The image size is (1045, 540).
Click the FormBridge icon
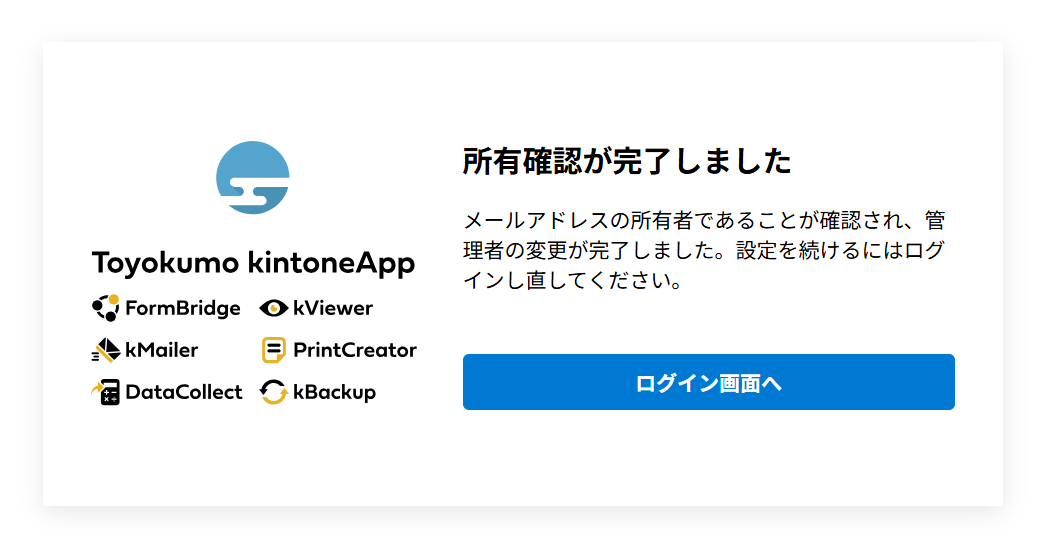[105, 308]
